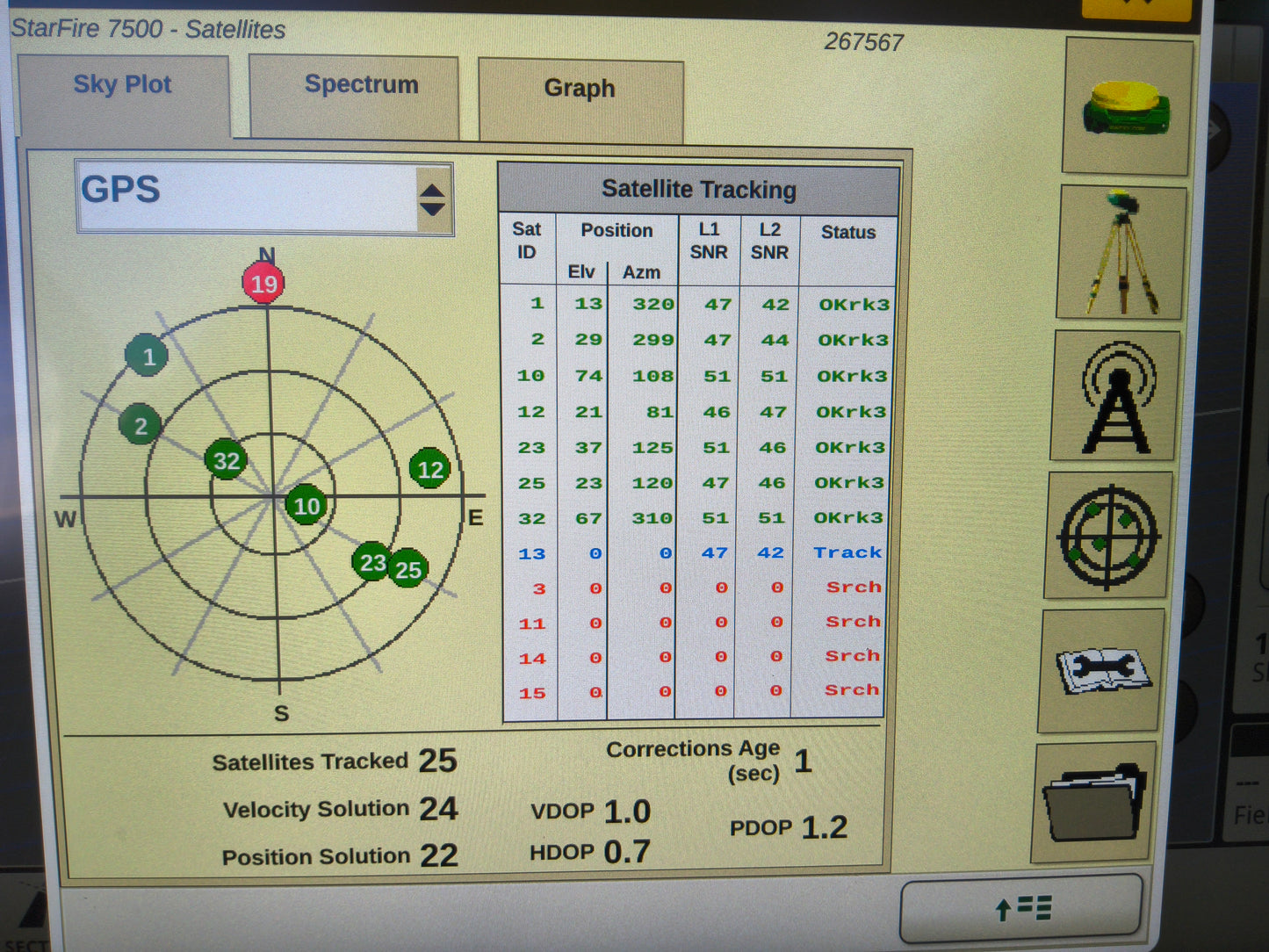Click the Track status for satellite 13
The height and width of the screenshot is (952, 1269).
(x=847, y=552)
